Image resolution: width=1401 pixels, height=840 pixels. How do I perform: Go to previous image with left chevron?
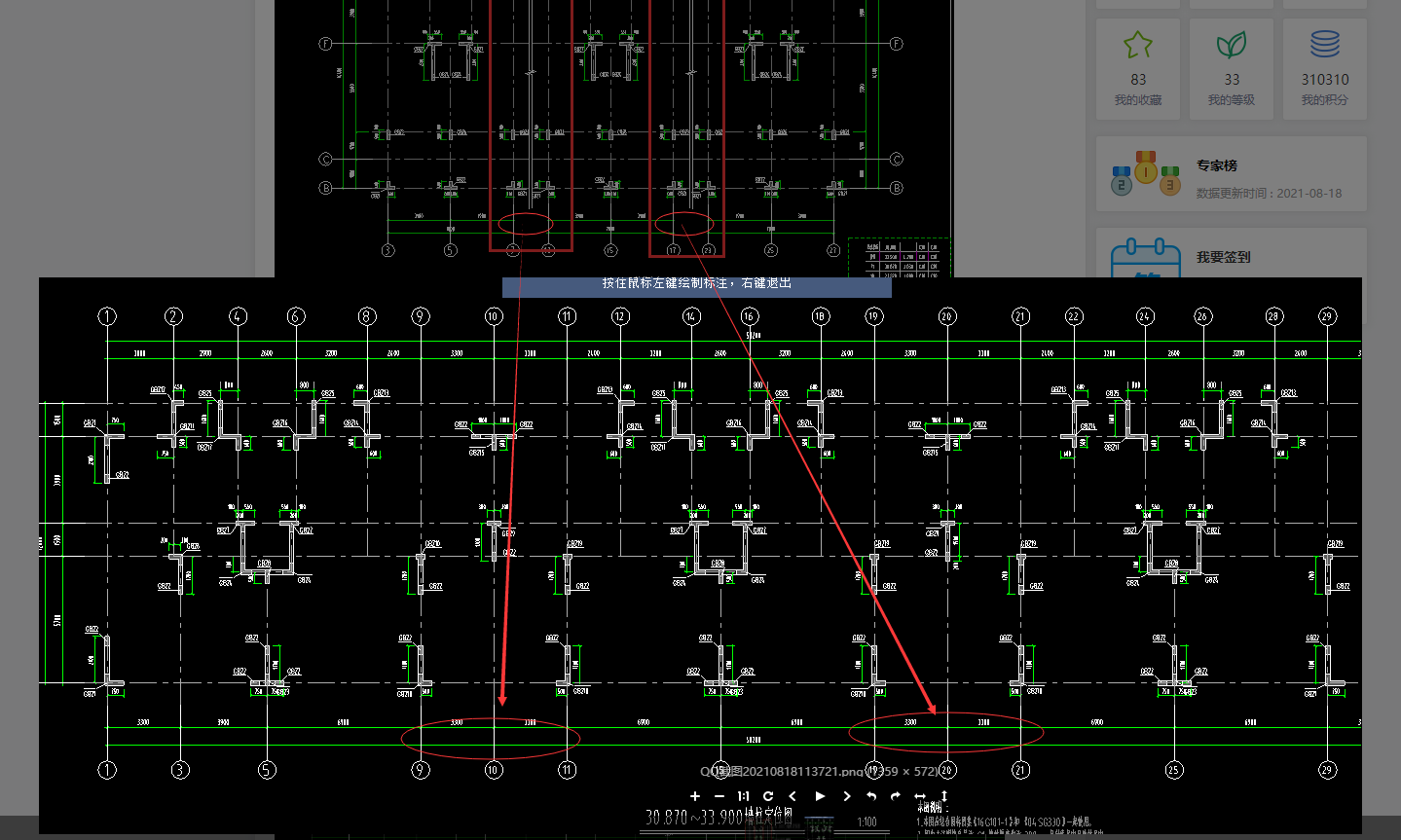pyautogui.click(x=793, y=796)
